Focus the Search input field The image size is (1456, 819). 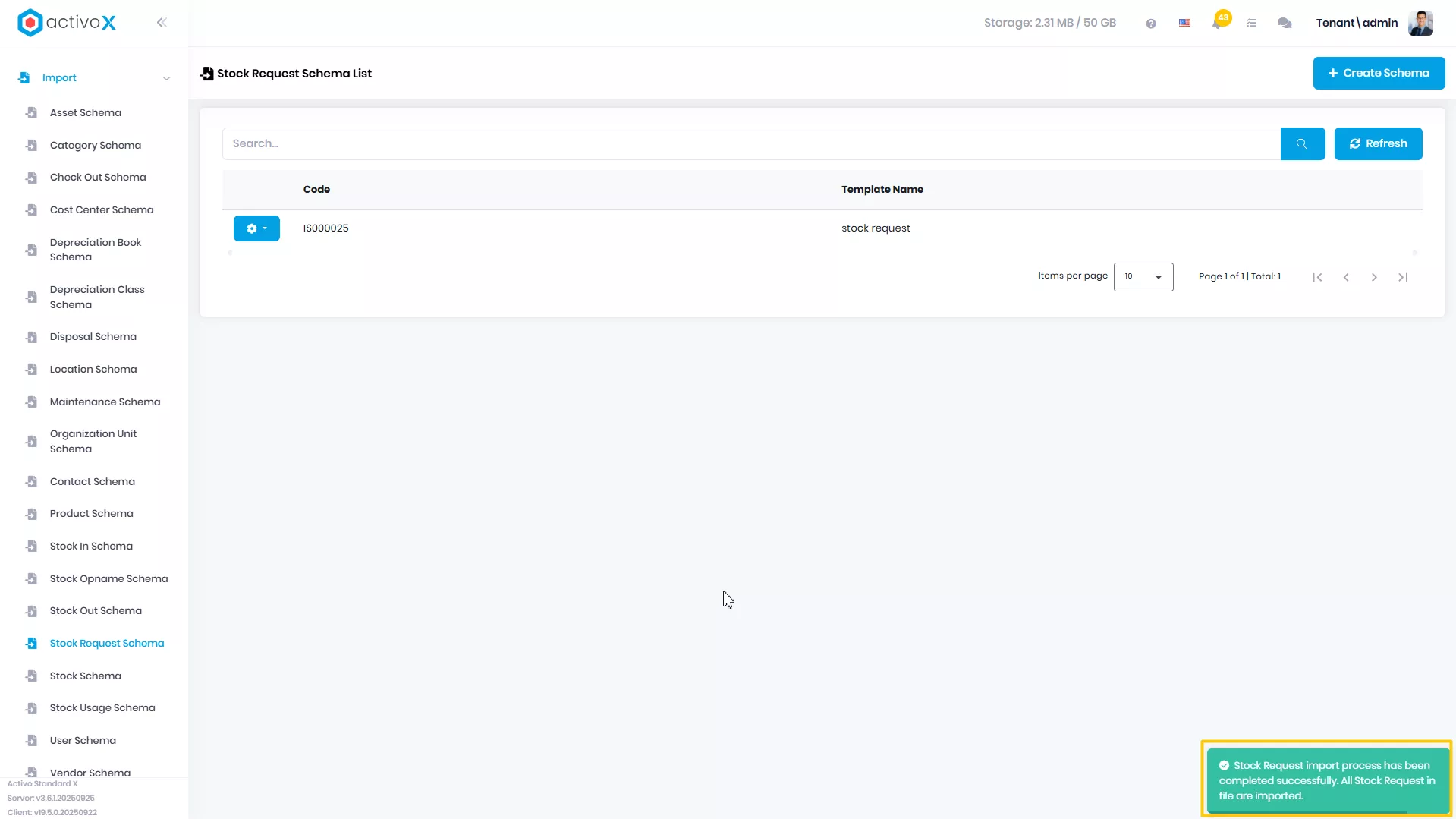click(x=751, y=143)
